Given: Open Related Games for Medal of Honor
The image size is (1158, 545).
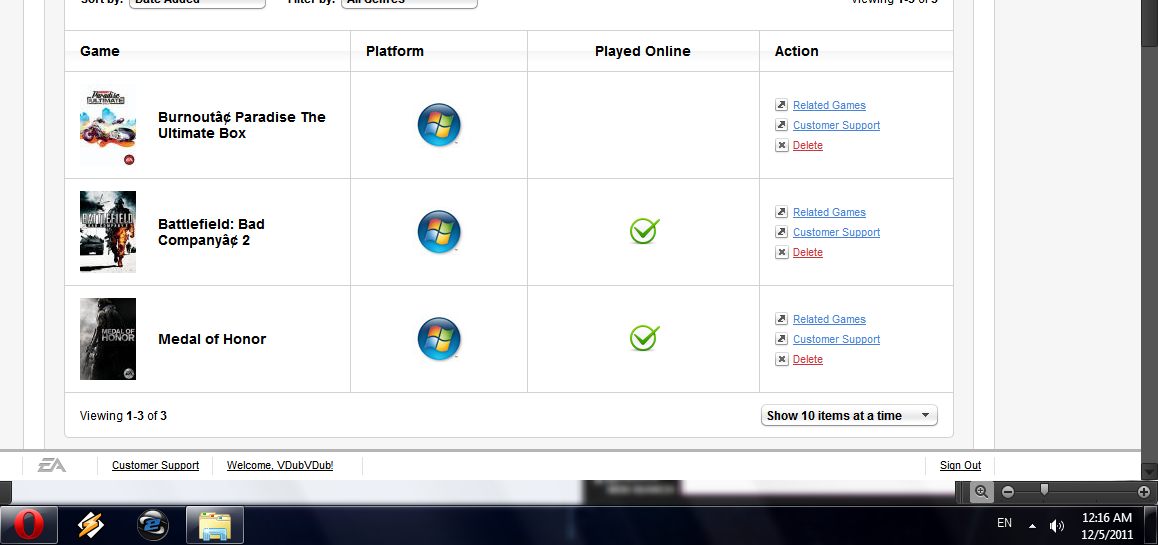Looking at the screenshot, I should (829, 319).
